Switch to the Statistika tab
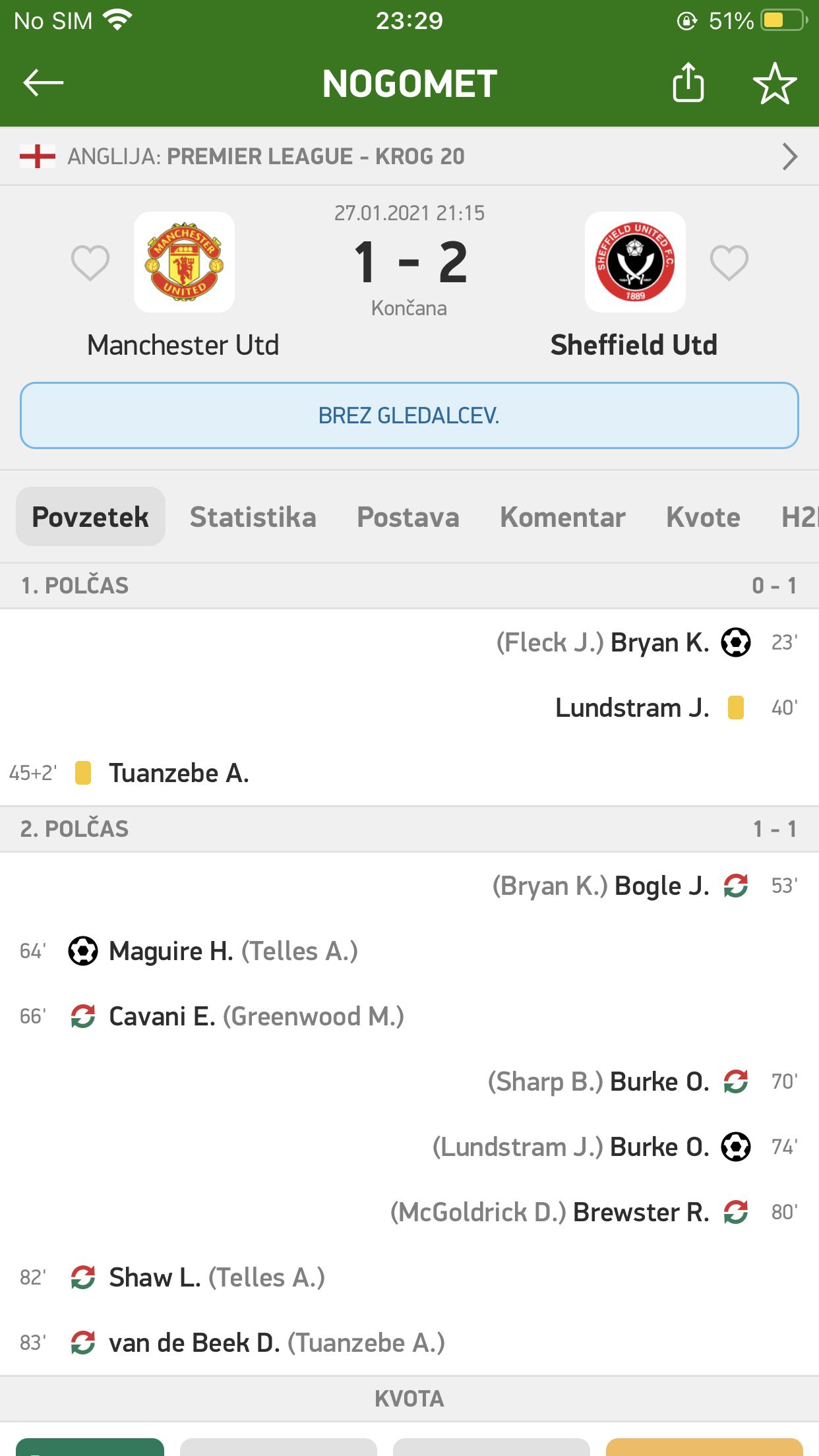Screen dimensions: 819x1456 click(253, 517)
